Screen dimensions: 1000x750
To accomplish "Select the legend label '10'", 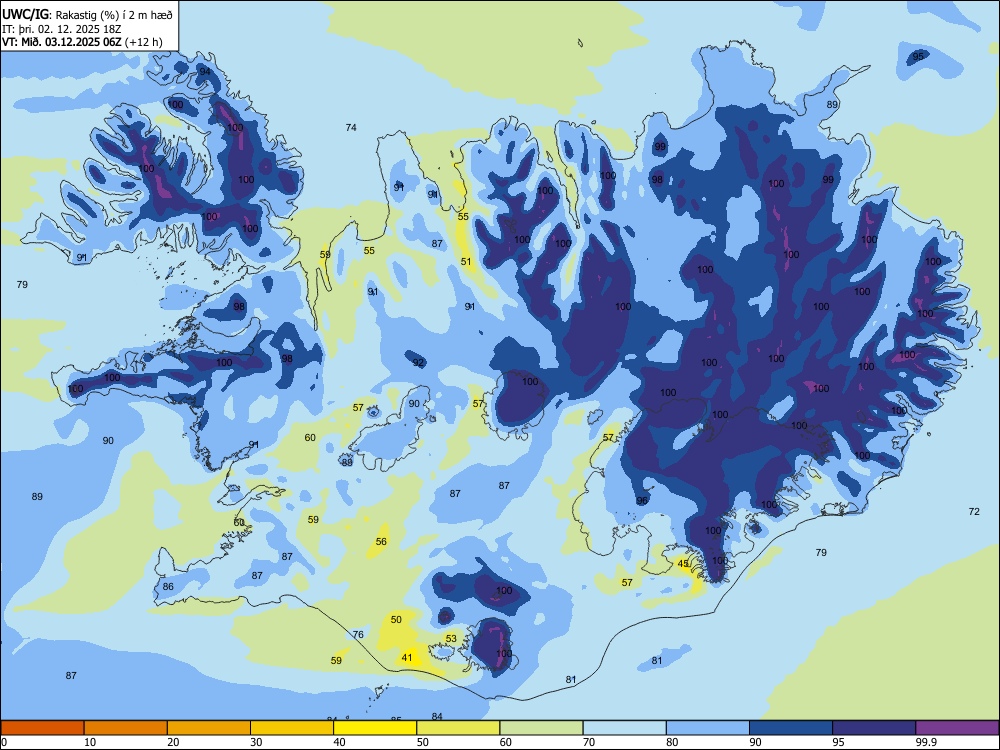I will click(90, 742).
